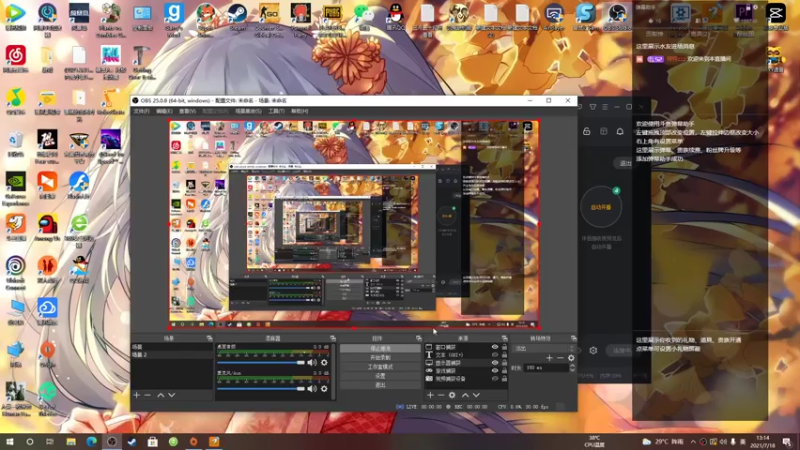800x450 pixels.
Task: Click transition duration input field
Action: (546, 367)
